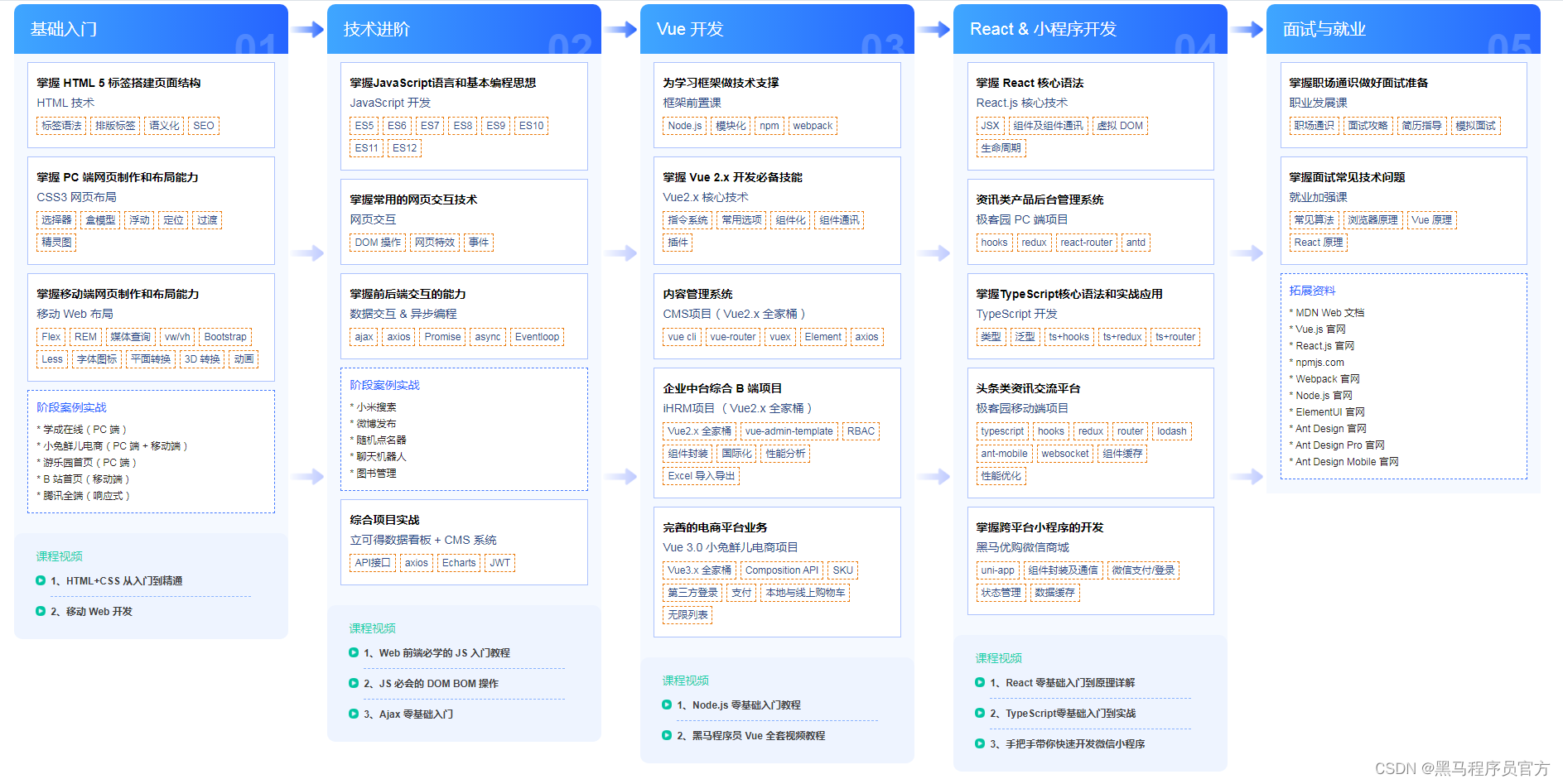Click the JWT tag
This screenshot has width=1563, height=784.
[500, 563]
